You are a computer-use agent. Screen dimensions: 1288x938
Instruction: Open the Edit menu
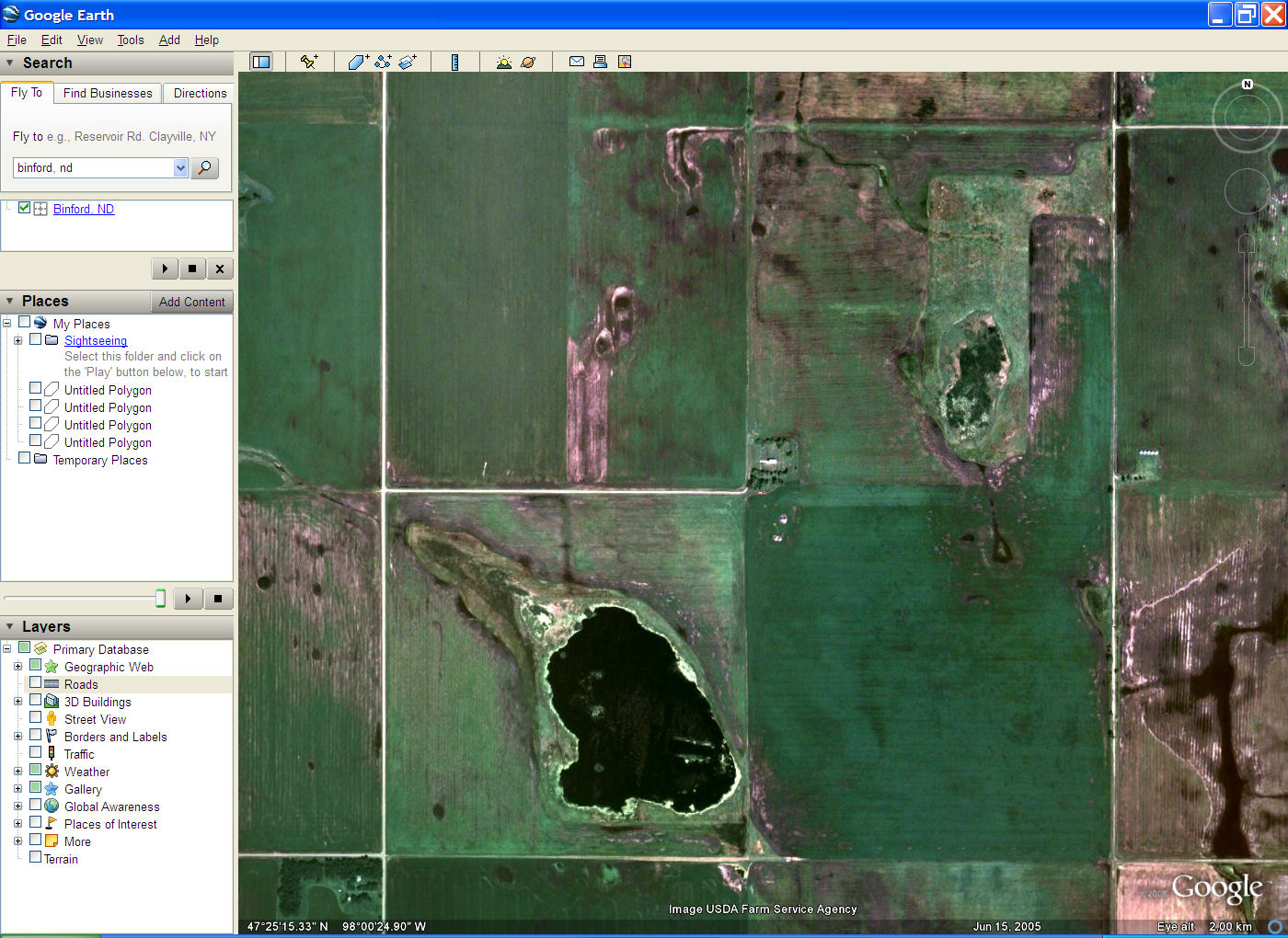tap(52, 40)
